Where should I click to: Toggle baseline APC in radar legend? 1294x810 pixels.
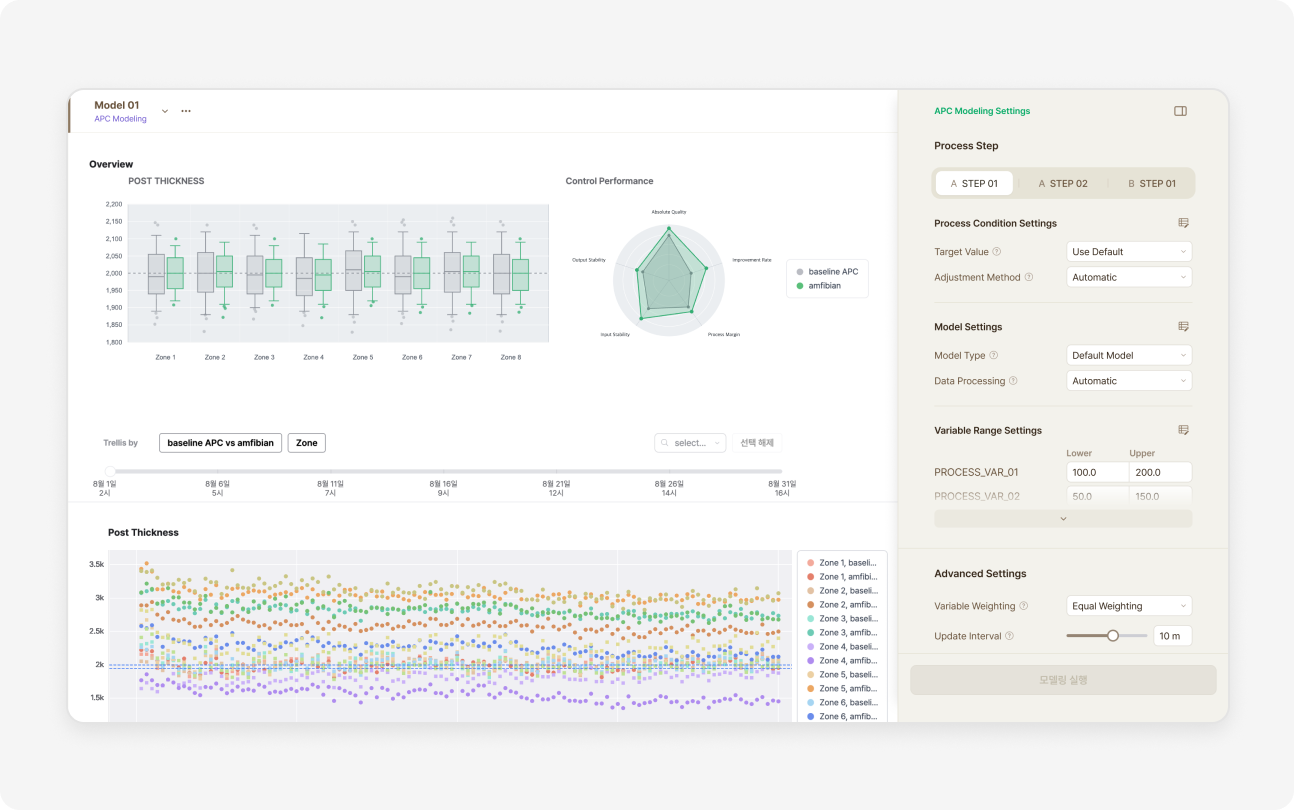tap(826, 272)
